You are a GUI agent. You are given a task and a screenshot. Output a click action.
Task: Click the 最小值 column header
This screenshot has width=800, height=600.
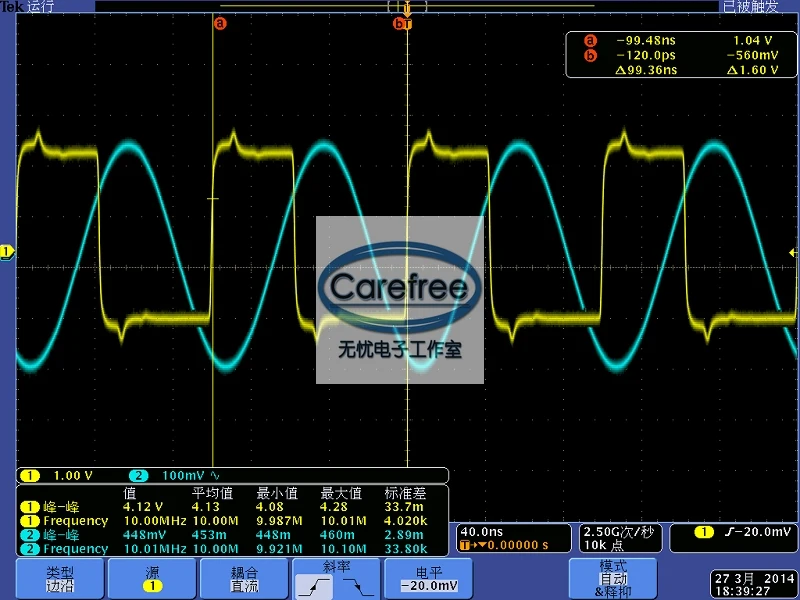pos(277,493)
